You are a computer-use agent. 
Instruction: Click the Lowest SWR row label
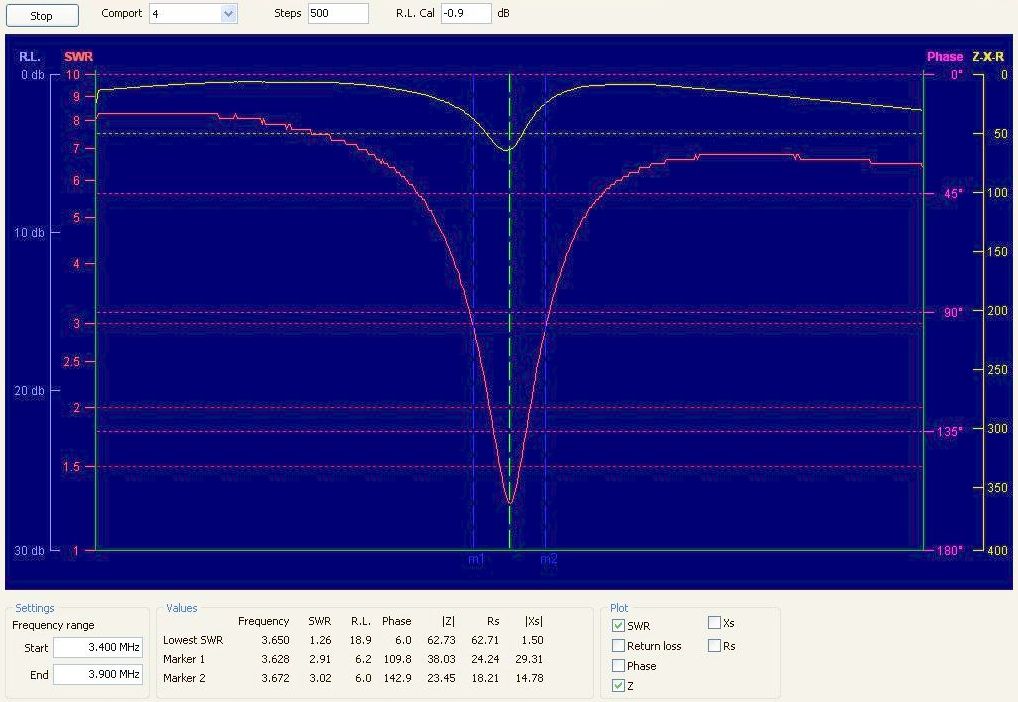[193, 640]
